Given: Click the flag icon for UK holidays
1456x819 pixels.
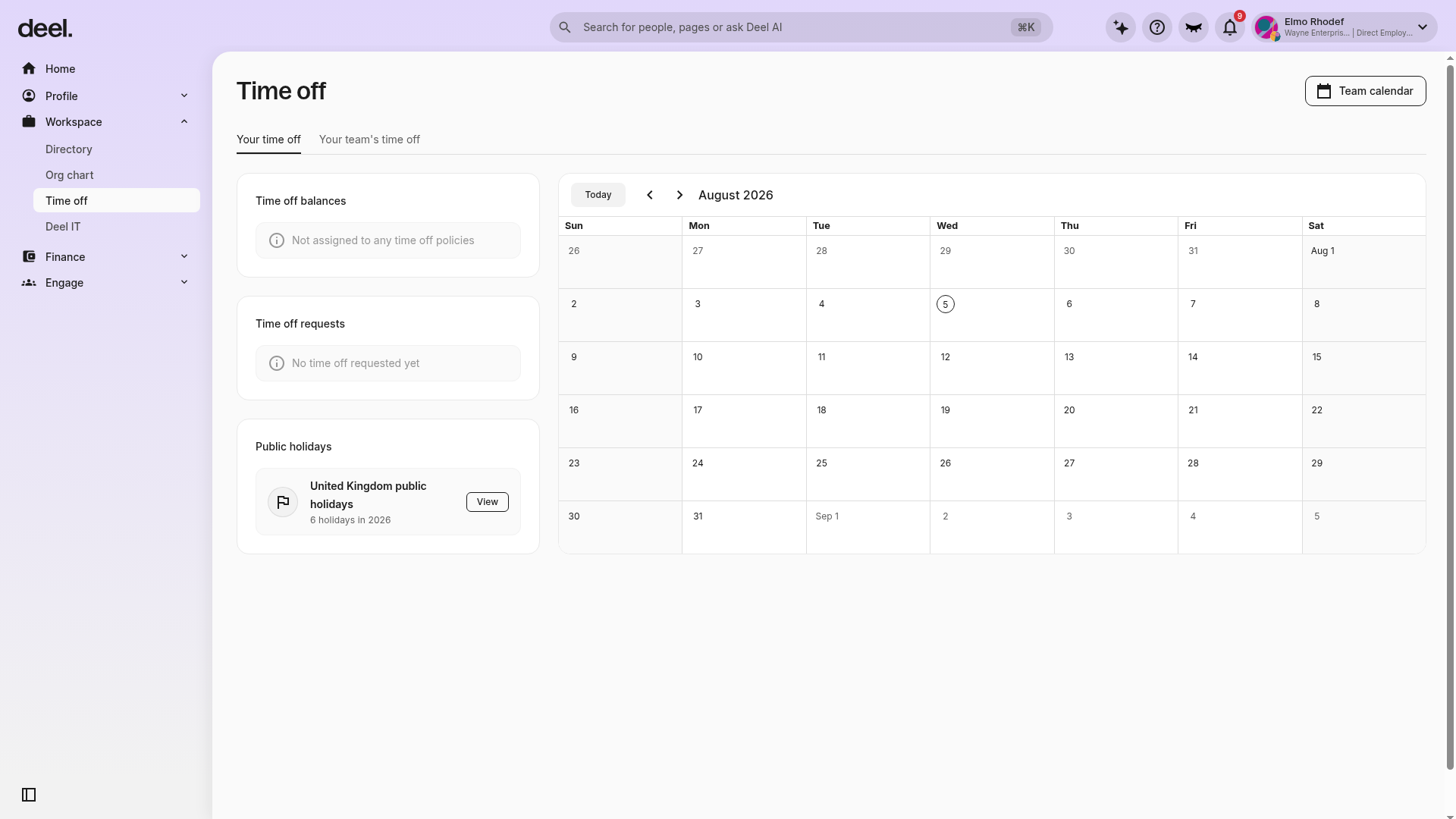Looking at the screenshot, I should tap(283, 502).
